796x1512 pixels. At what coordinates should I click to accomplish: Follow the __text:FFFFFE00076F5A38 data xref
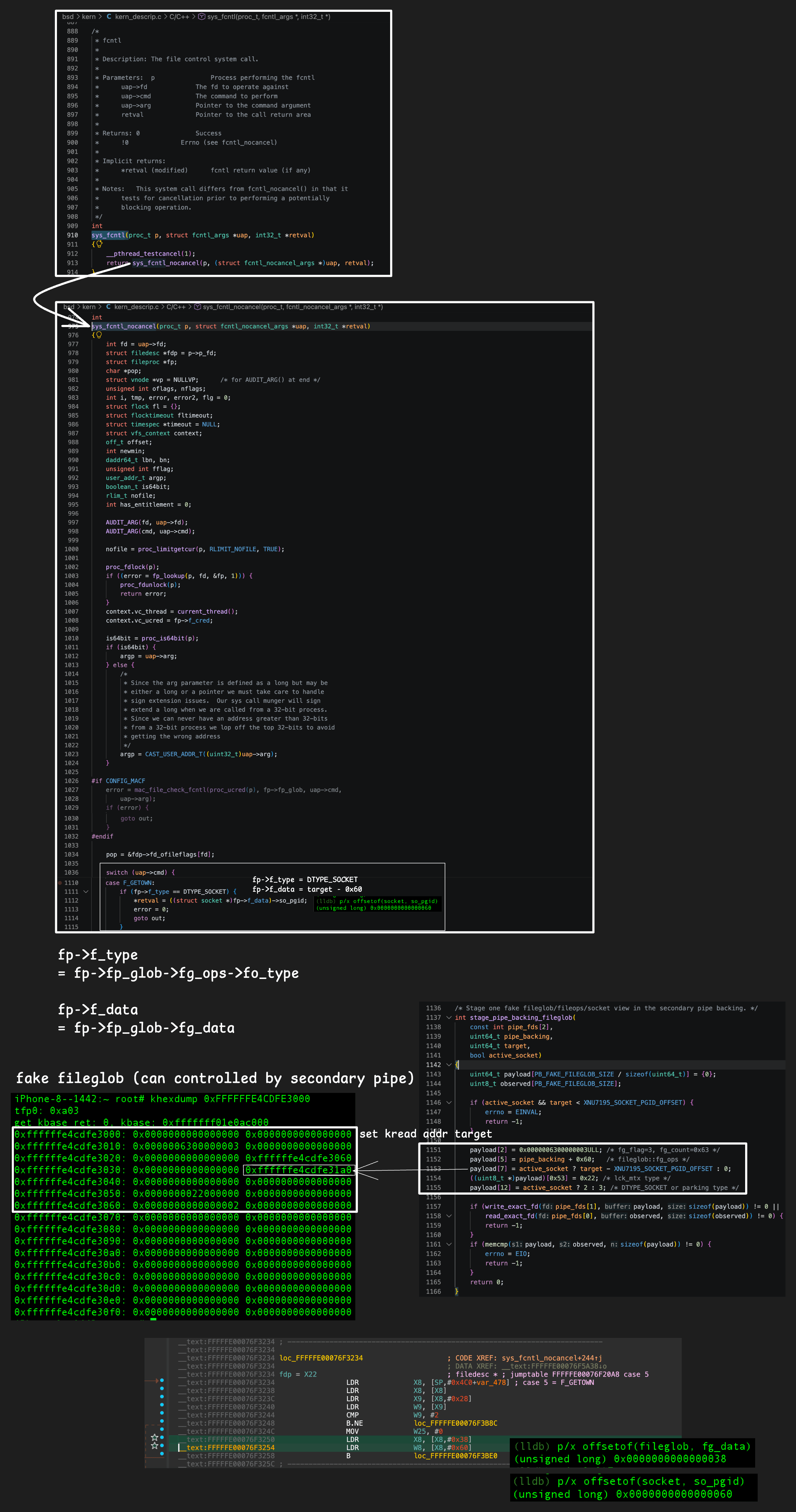click(554, 1366)
